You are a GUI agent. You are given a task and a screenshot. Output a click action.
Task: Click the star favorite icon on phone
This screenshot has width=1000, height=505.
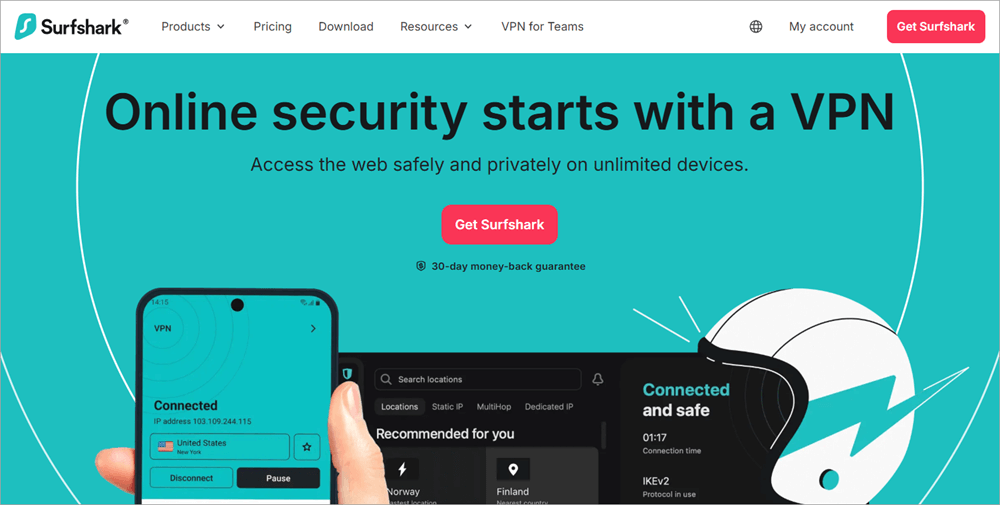[x=307, y=447]
